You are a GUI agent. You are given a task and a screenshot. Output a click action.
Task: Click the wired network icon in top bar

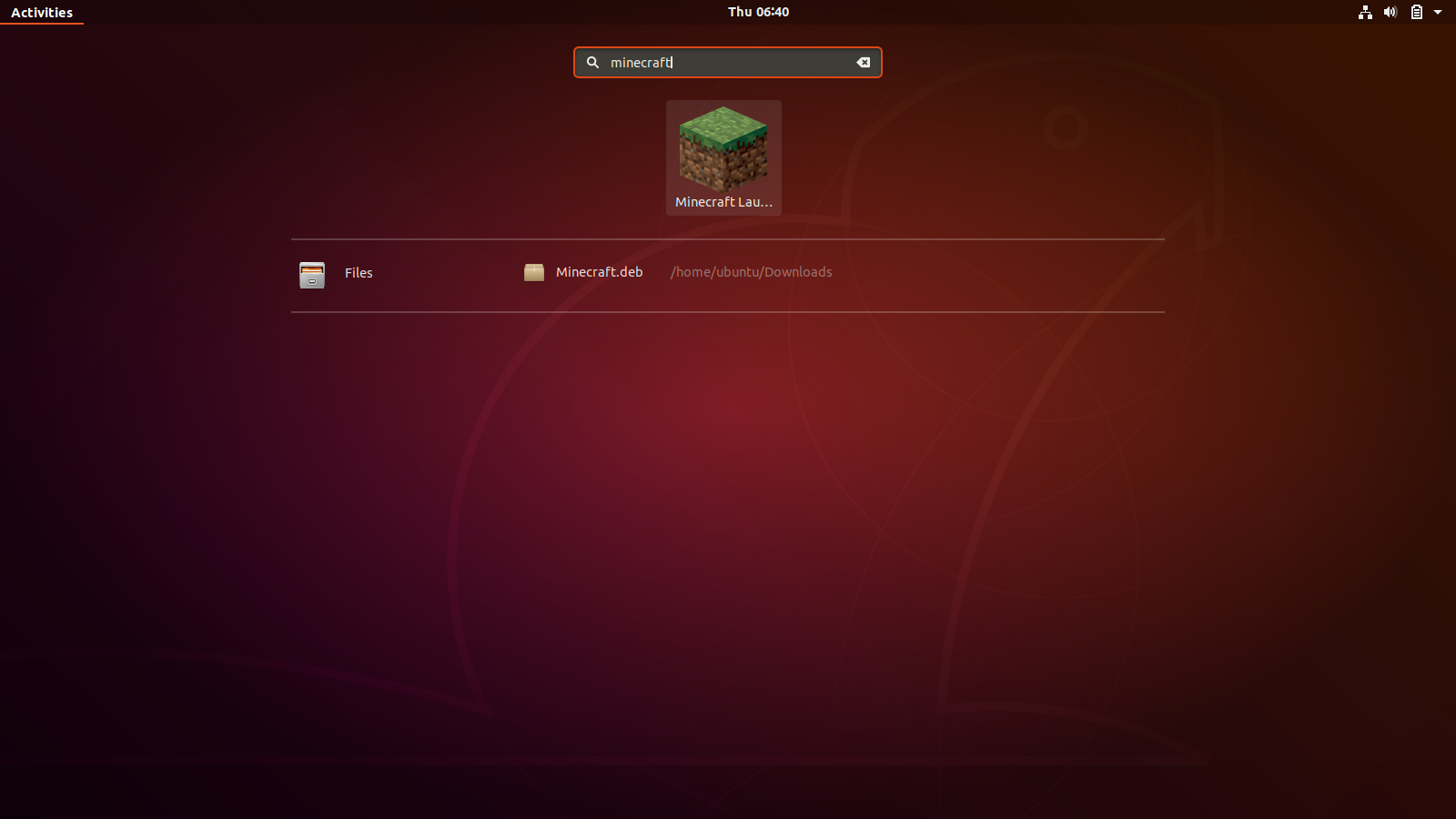click(1365, 12)
